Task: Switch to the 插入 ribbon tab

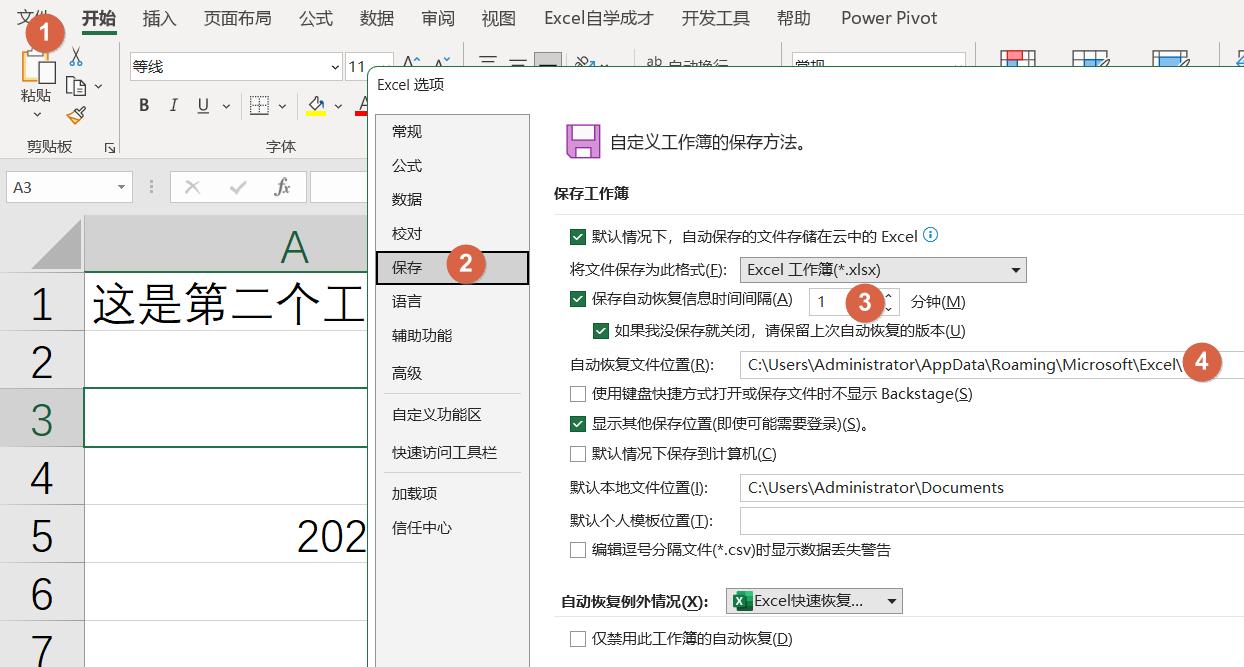Action: click(159, 17)
